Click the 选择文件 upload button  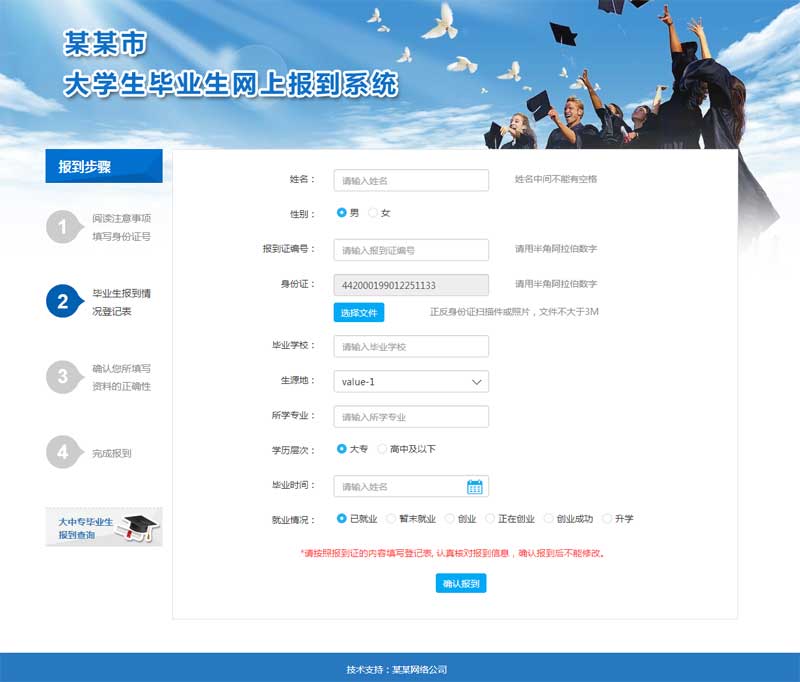pyautogui.click(x=358, y=313)
